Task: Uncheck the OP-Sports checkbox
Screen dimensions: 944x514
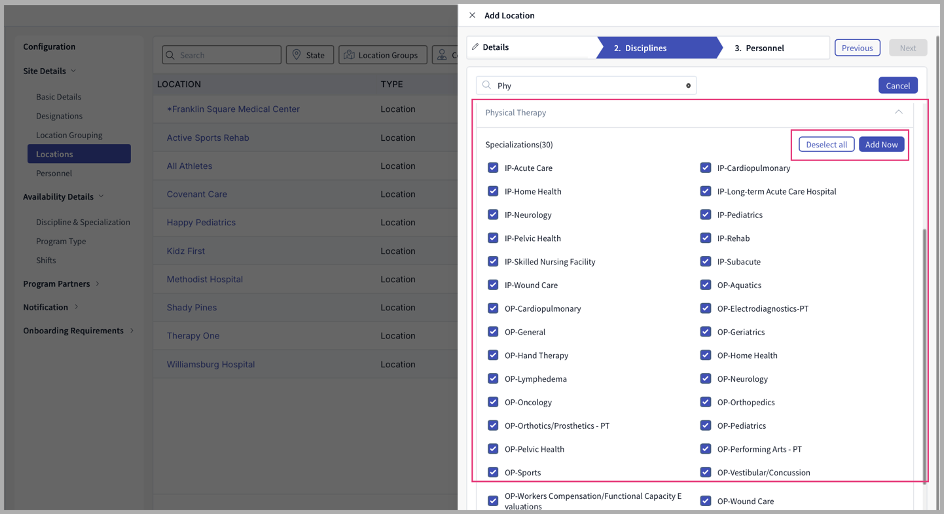Action: (x=493, y=473)
